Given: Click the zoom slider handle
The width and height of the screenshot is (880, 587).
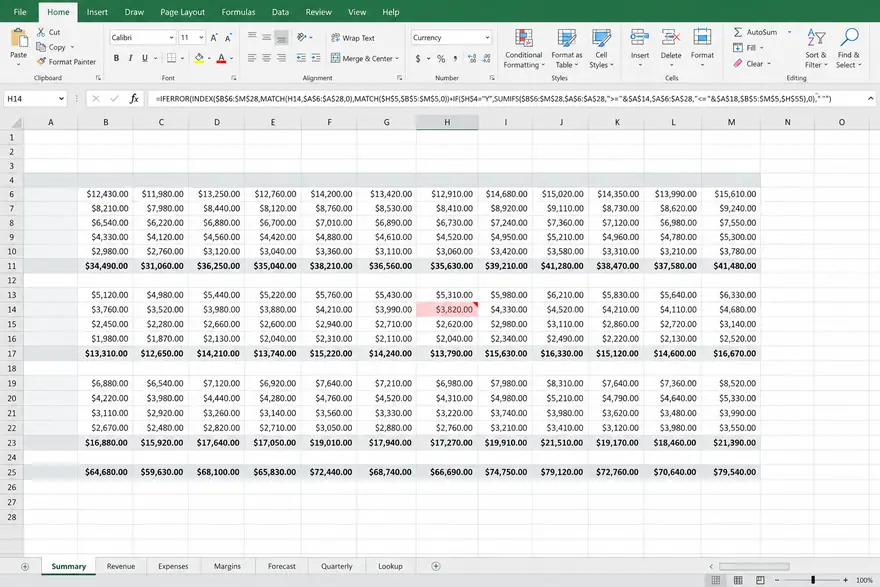Looking at the screenshot, I should tap(813, 580).
